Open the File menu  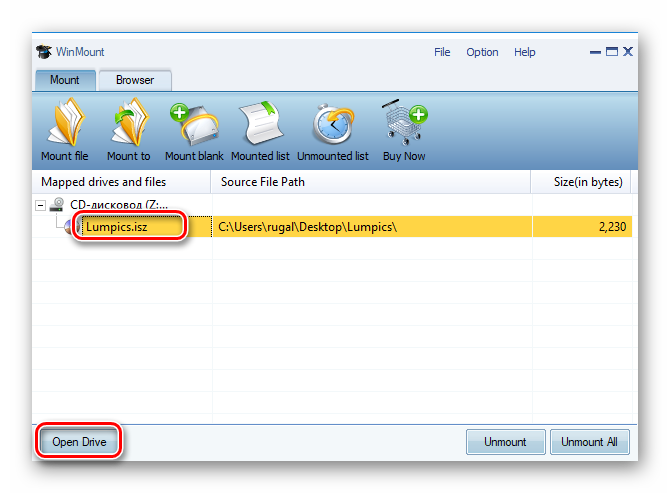click(442, 52)
